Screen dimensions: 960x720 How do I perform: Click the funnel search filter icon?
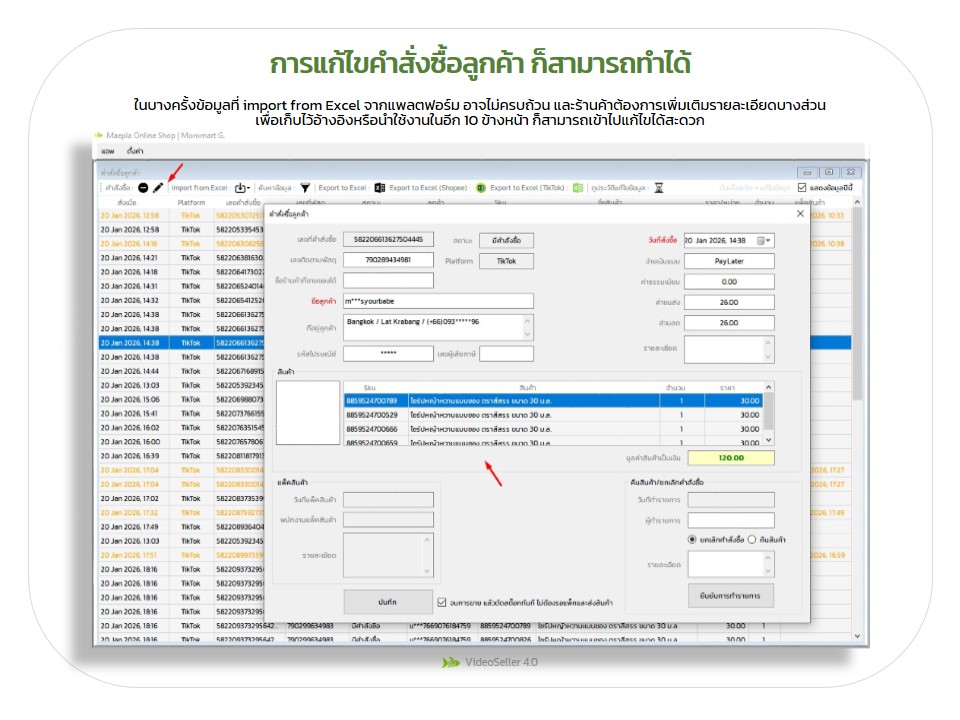pyautogui.click(x=305, y=187)
